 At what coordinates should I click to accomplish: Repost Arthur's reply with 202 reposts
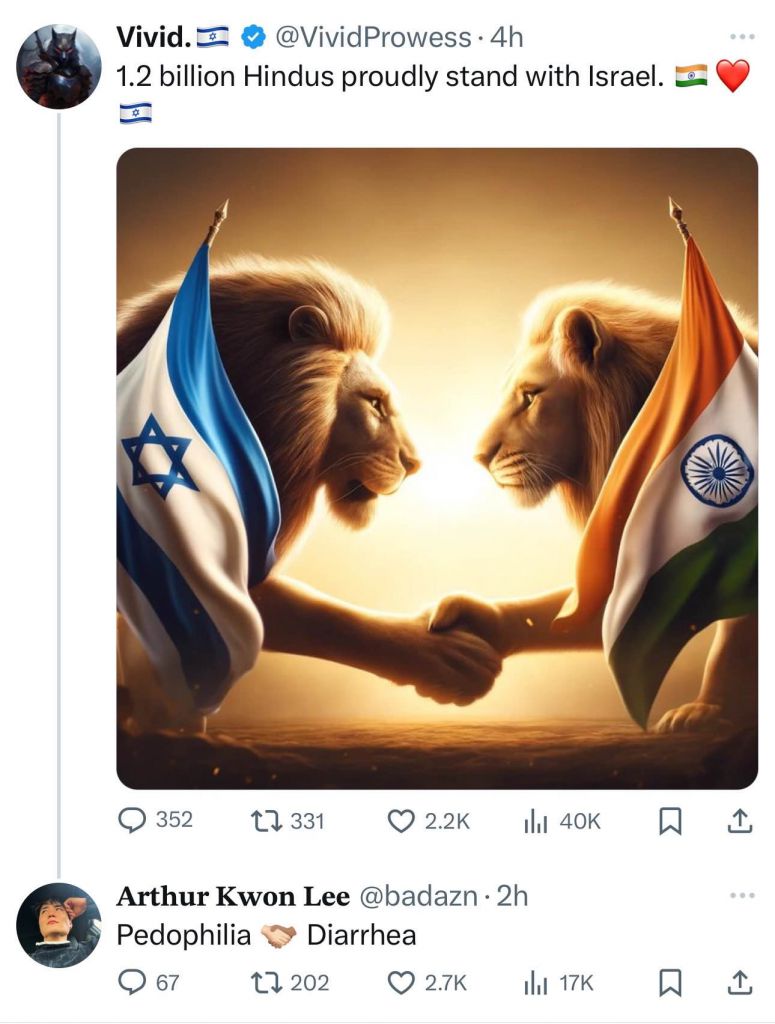(x=266, y=983)
